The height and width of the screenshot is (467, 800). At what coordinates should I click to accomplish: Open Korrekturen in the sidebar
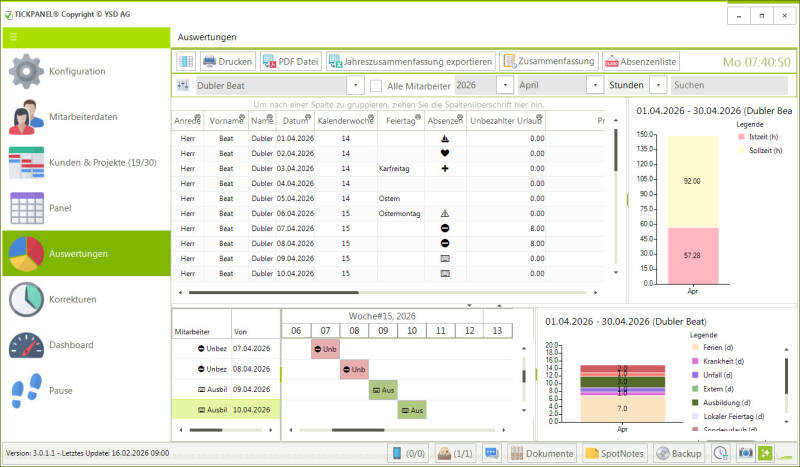click(86, 299)
